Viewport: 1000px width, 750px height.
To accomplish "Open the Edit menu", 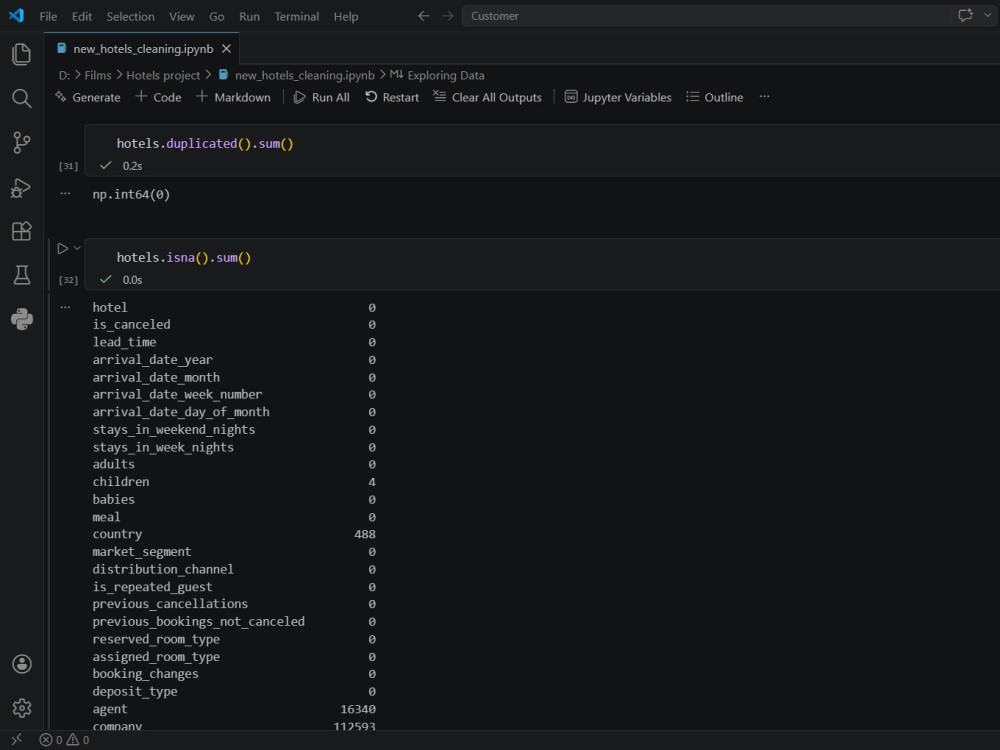I will [x=82, y=17].
